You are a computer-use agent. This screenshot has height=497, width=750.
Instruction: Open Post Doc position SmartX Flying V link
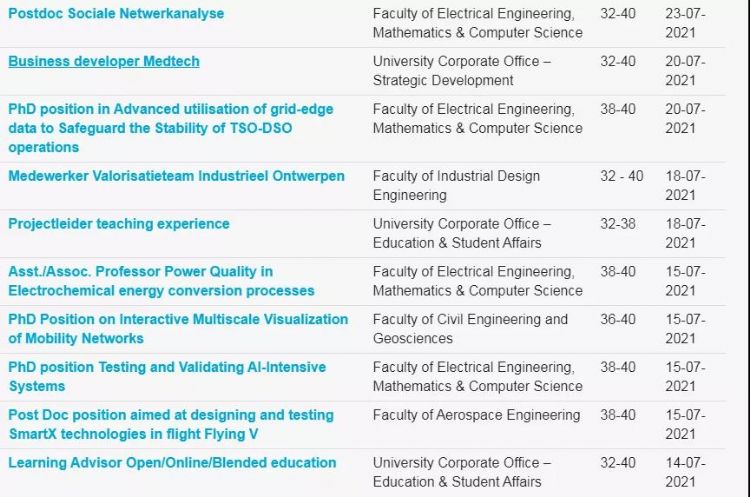171,425
